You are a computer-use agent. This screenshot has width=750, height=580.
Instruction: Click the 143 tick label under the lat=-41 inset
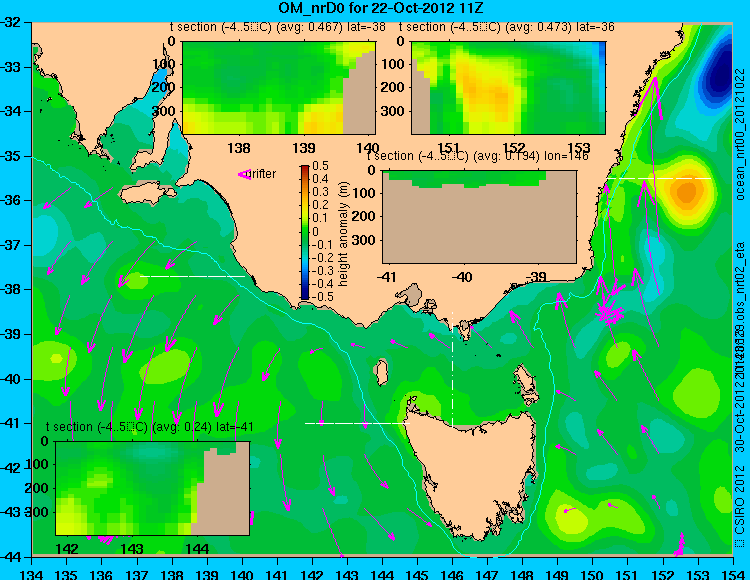click(132, 548)
